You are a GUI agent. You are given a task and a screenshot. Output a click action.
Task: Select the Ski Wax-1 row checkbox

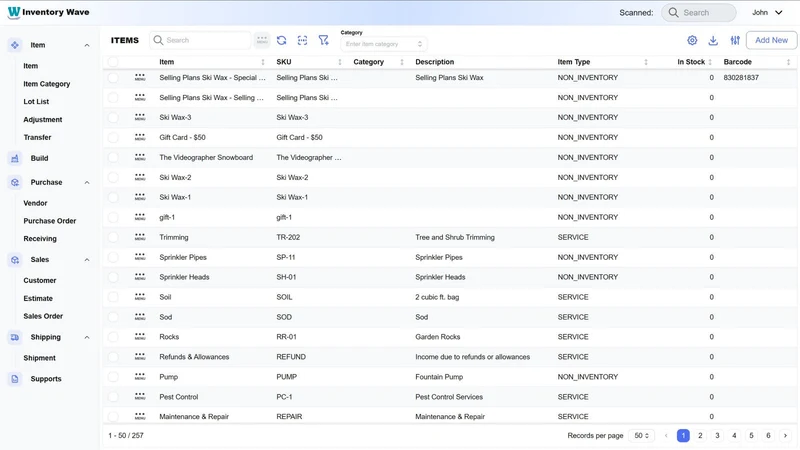[113, 197]
